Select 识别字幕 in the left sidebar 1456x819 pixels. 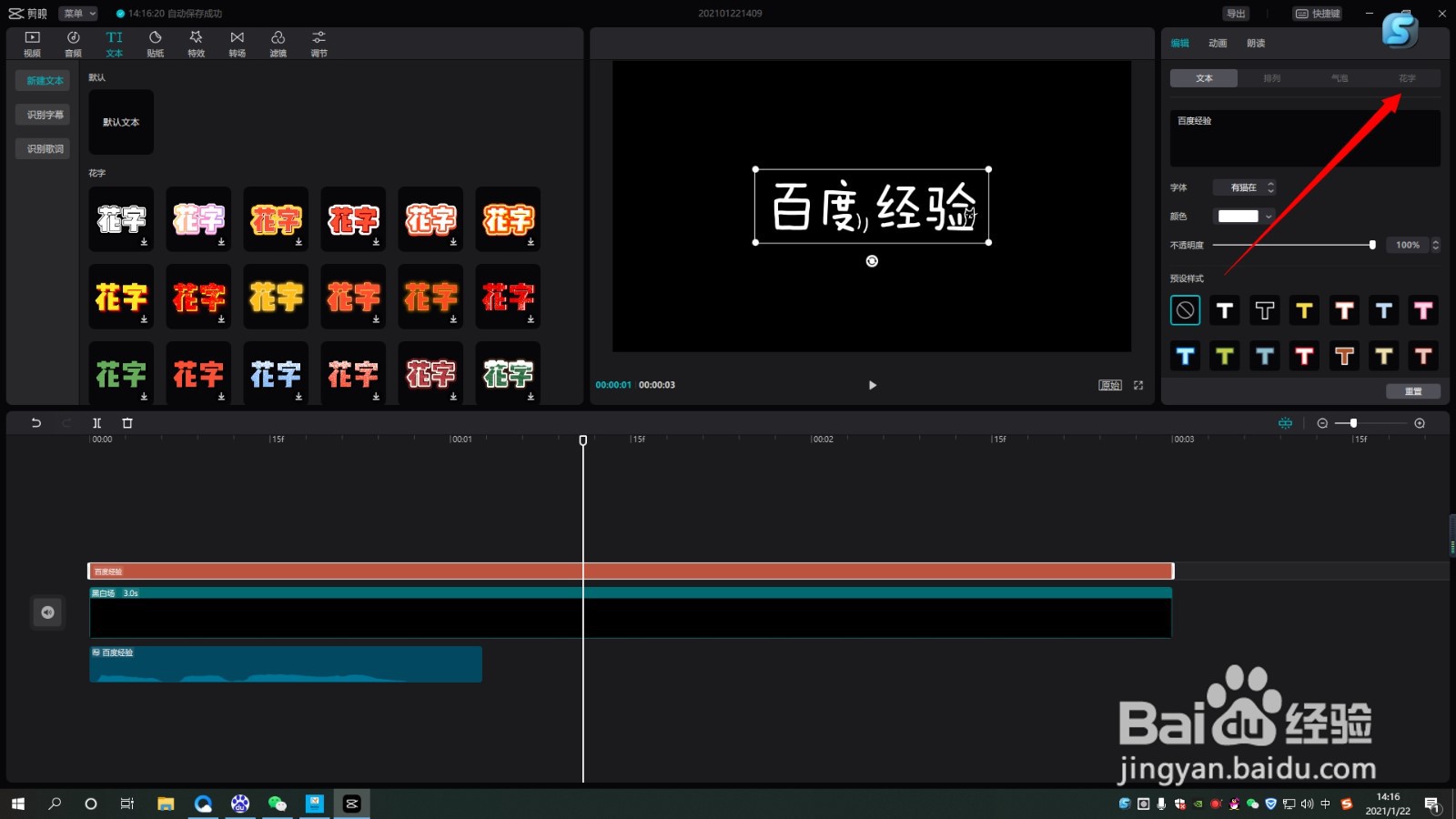44,115
